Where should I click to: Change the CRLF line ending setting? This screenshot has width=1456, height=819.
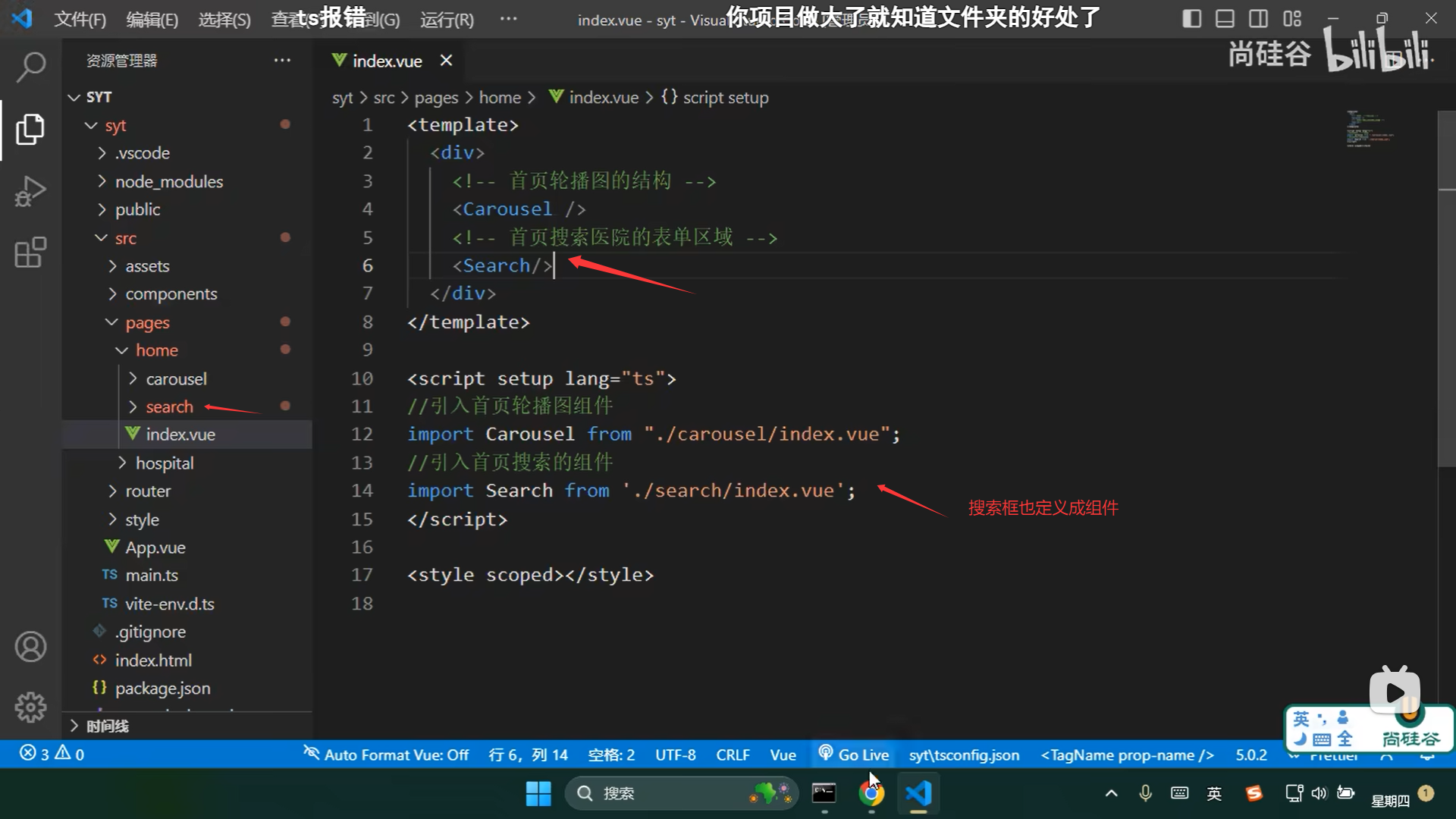732,755
